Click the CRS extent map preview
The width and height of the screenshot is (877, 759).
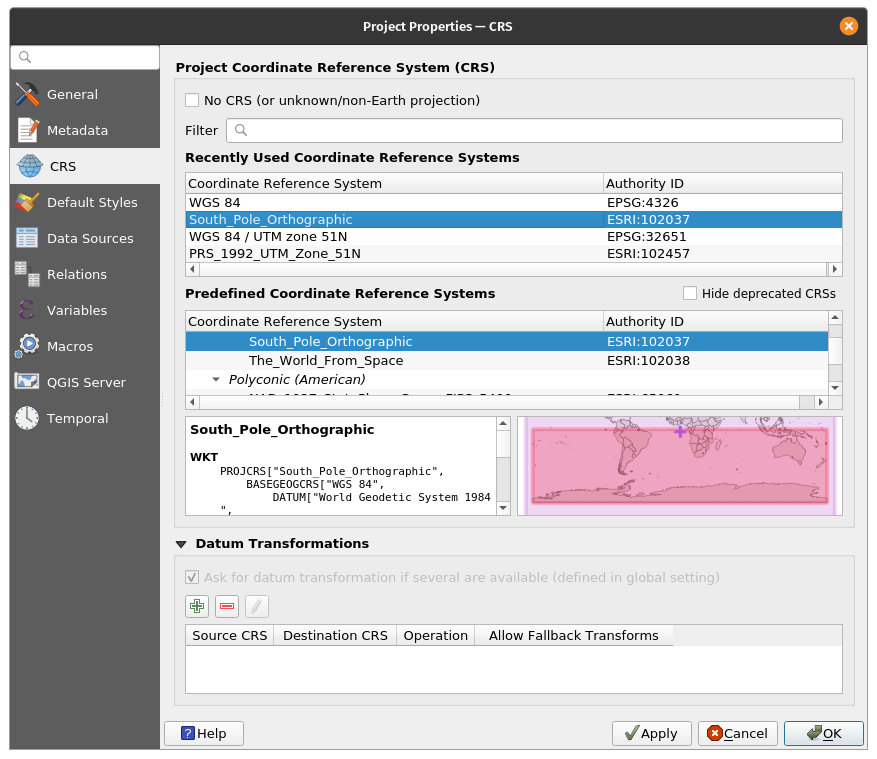679,466
